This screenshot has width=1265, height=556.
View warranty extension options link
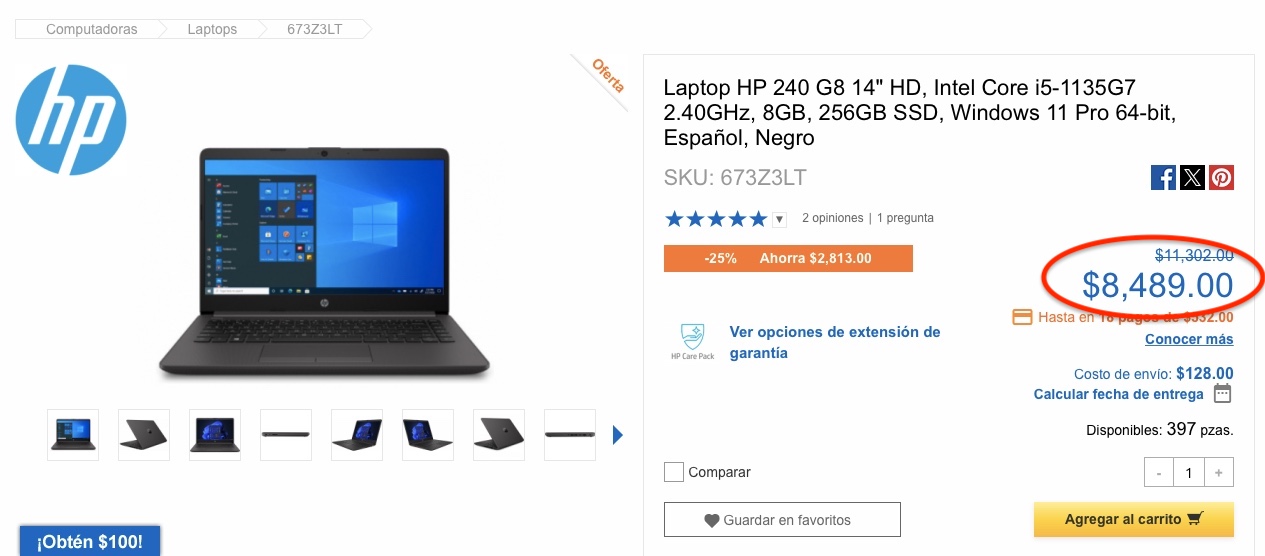point(835,342)
